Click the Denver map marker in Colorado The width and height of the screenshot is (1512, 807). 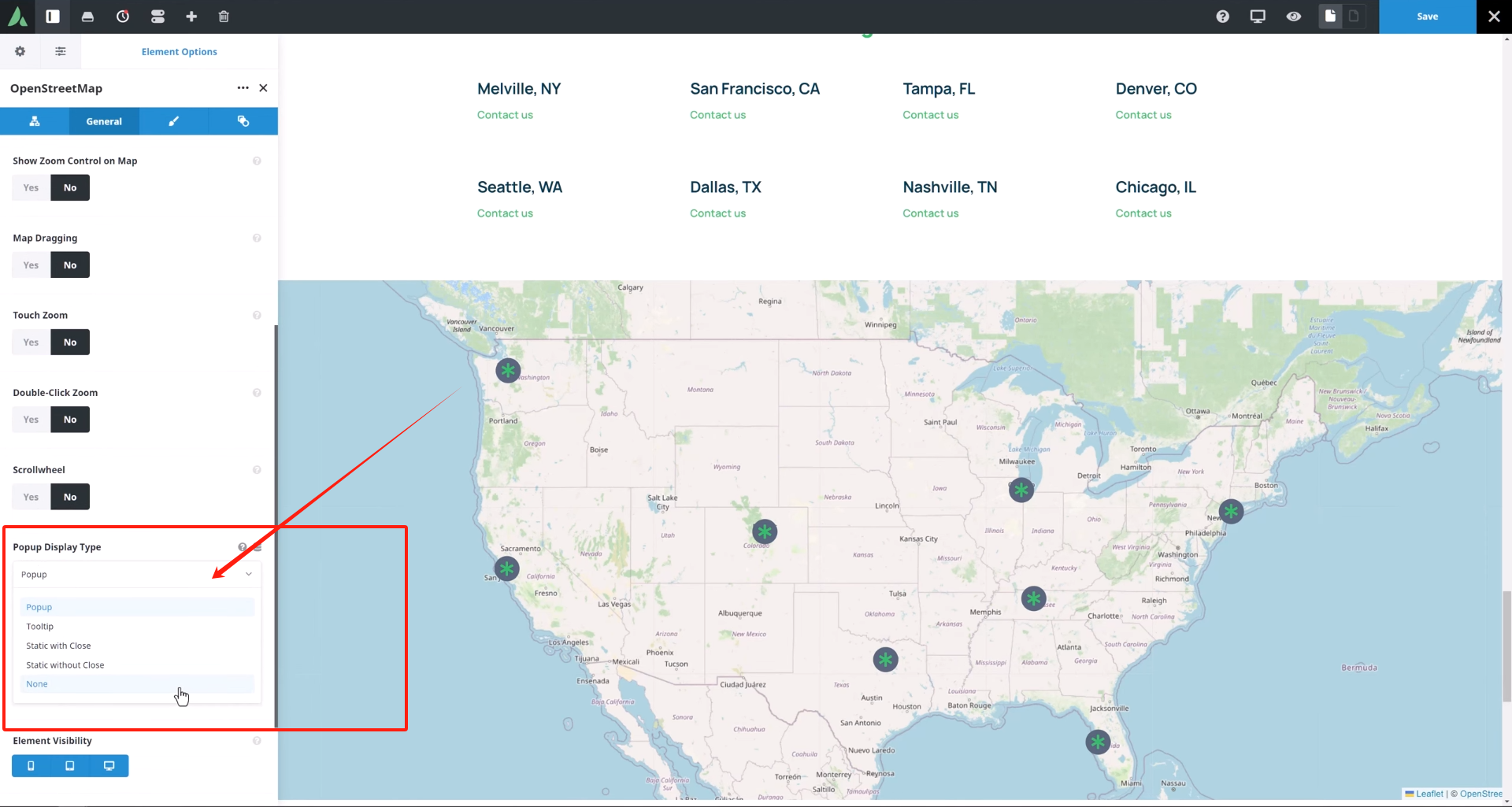click(764, 531)
